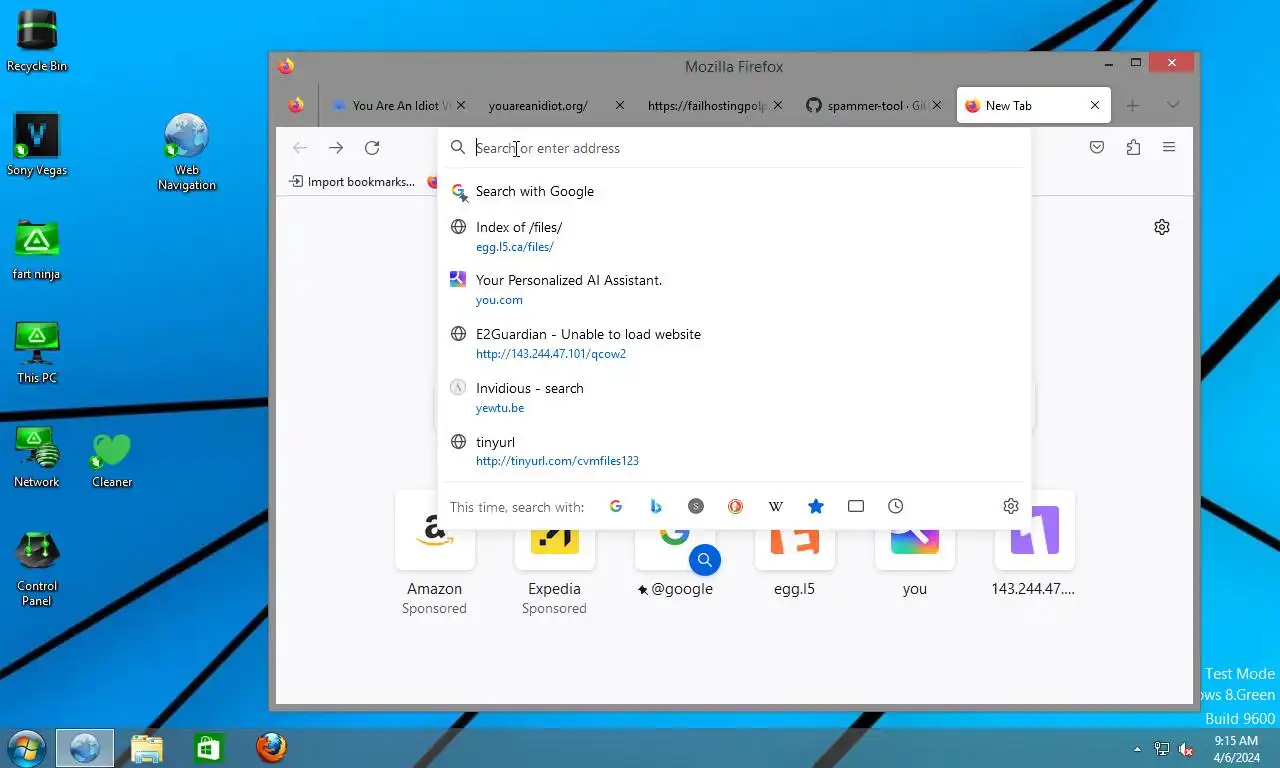Open the Extensions puzzle icon
1280x768 pixels.
(1133, 148)
